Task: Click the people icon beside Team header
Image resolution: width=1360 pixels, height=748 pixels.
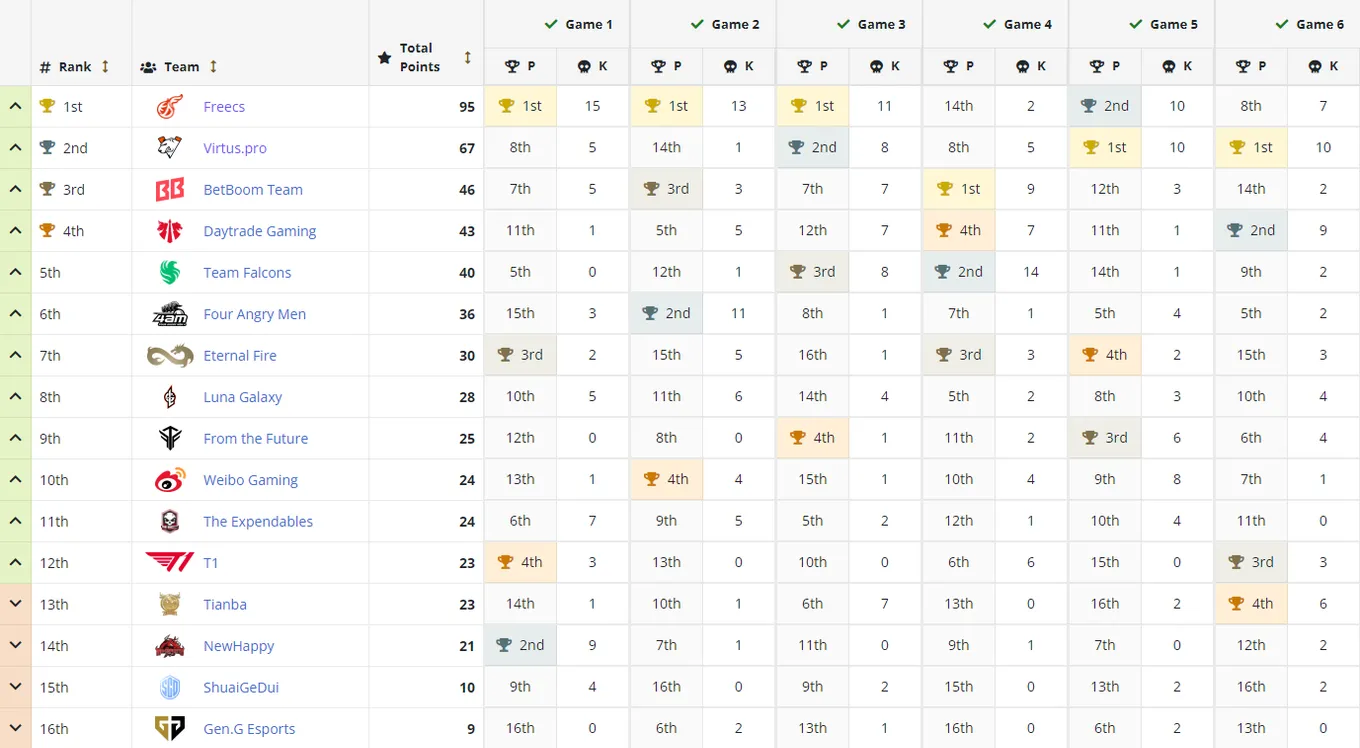Action: tap(148, 67)
